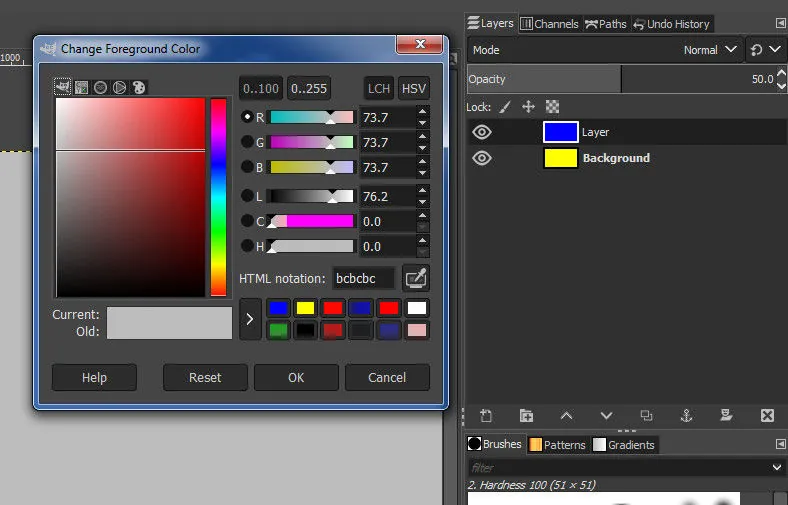Select the color Wheel selector icon
Viewport: 788px width, 505px height.
[120, 87]
